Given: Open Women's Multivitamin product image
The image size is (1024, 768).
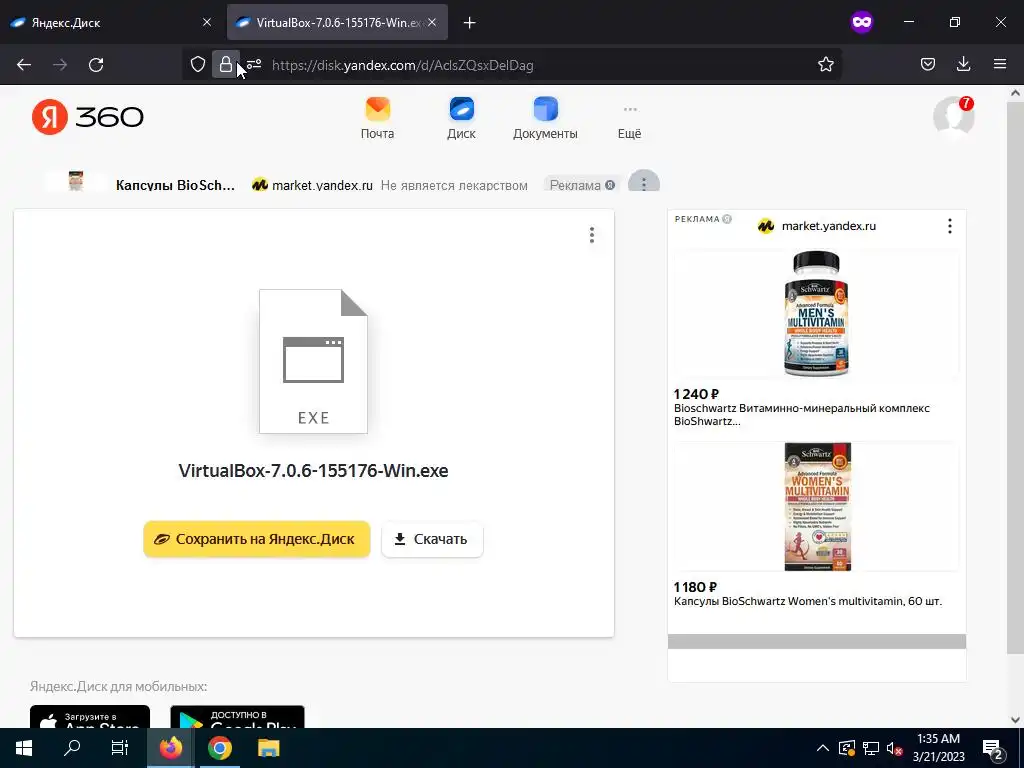Looking at the screenshot, I should [816, 507].
